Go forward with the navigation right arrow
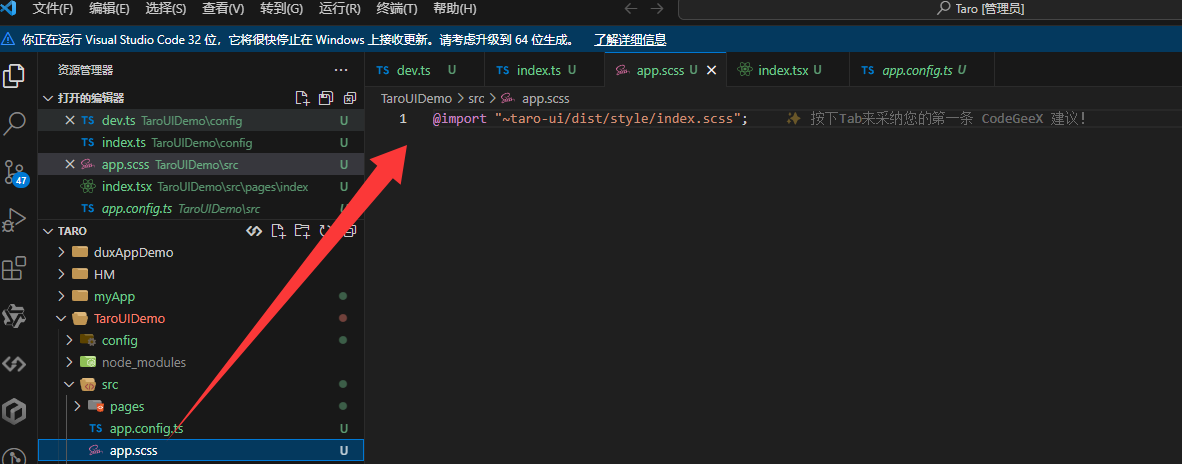Viewport: 1182px width, 464px height. coord(657,9)
